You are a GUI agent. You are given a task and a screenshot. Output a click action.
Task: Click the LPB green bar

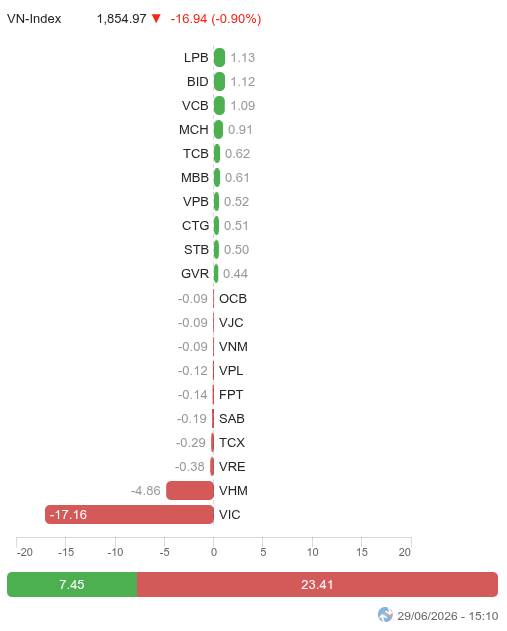[x=219, y=58]
